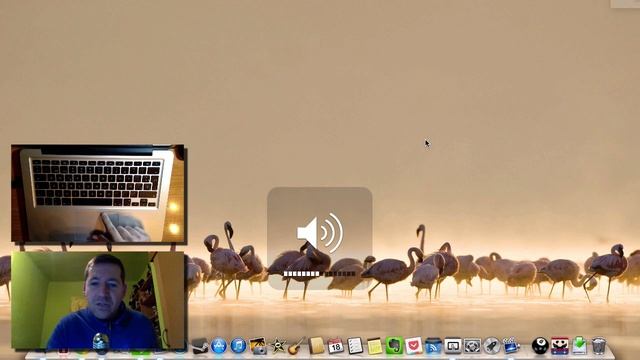The width and height of the screenshot is (640, 360).
Task: Launch Evernote green elephant icon
Action: coord(394,346)
